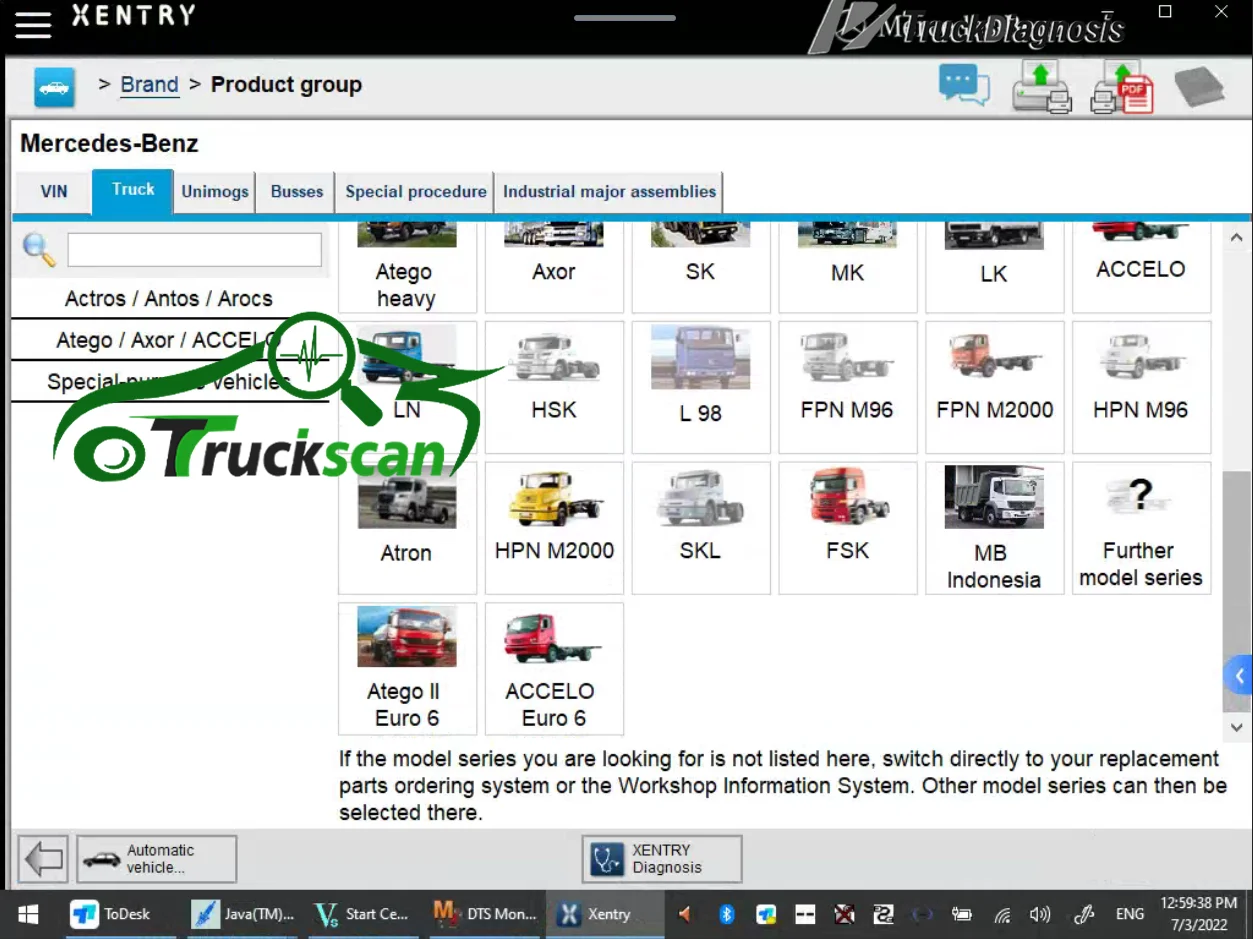Click the vehicle home icon
The image size is (1253, 939).
pos(54,87)
